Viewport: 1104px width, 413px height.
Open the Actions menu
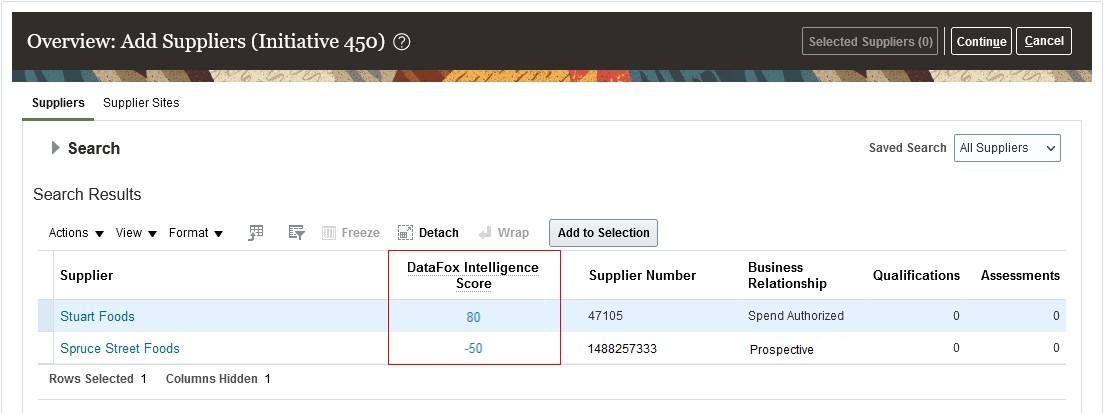76,233
